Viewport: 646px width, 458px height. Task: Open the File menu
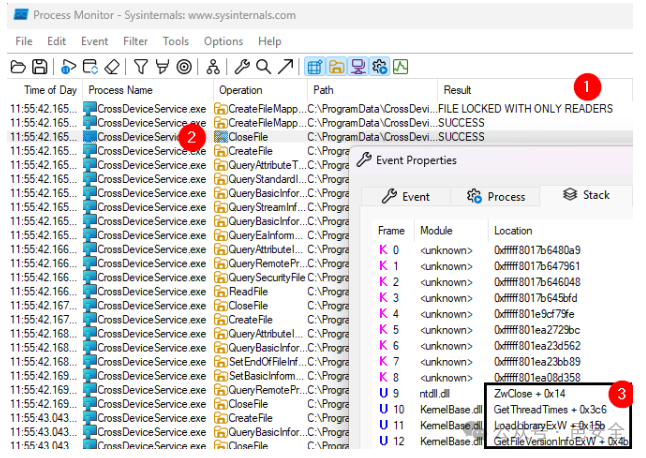pyautogui.click(x=24, y=41)
